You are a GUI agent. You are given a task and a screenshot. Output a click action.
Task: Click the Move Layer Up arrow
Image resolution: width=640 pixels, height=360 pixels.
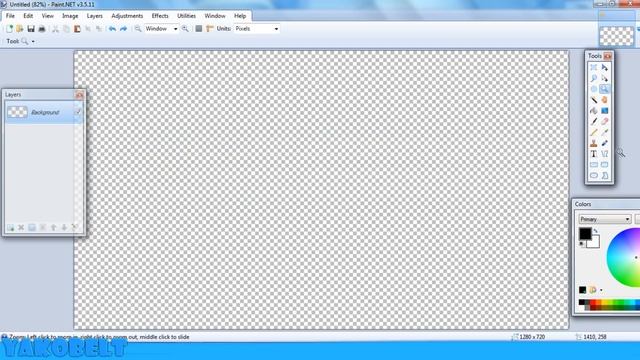(53, 227)
